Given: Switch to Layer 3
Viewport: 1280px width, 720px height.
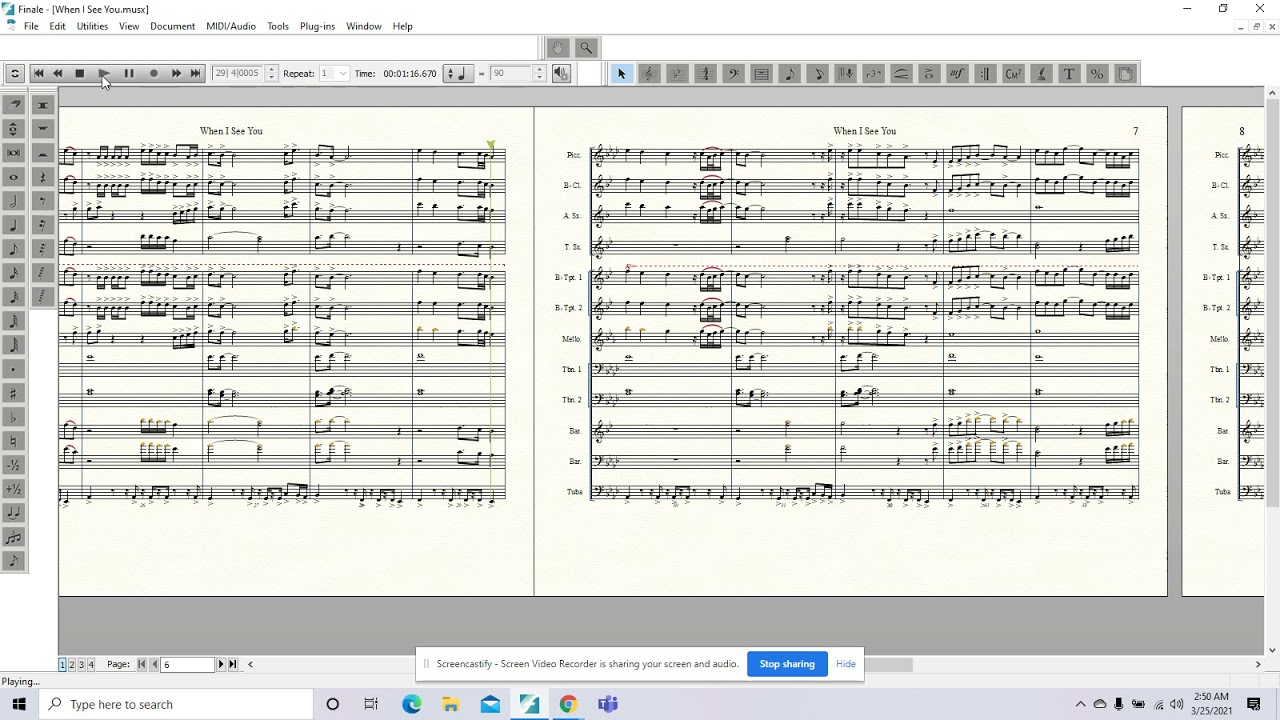Looking at the screenshot, I should (81, 664).
